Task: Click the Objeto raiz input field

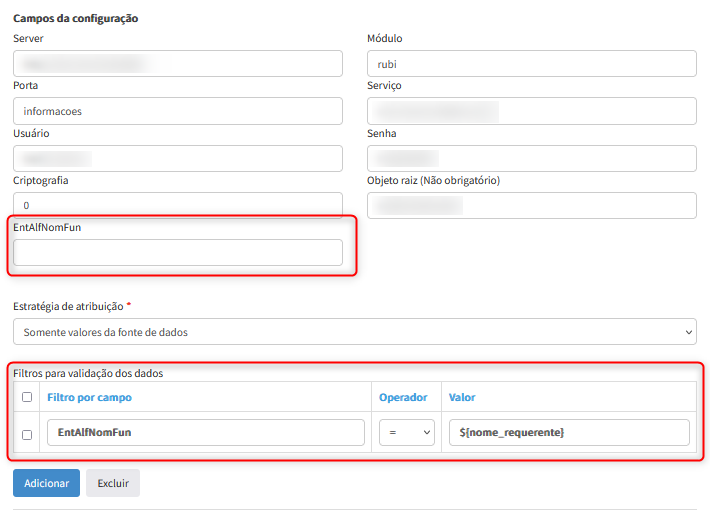Action: click(x=531, y=205)
